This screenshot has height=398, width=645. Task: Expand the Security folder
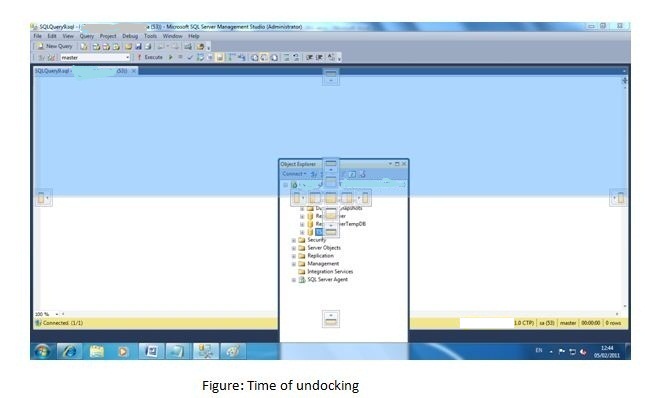[x=294, y=240]
